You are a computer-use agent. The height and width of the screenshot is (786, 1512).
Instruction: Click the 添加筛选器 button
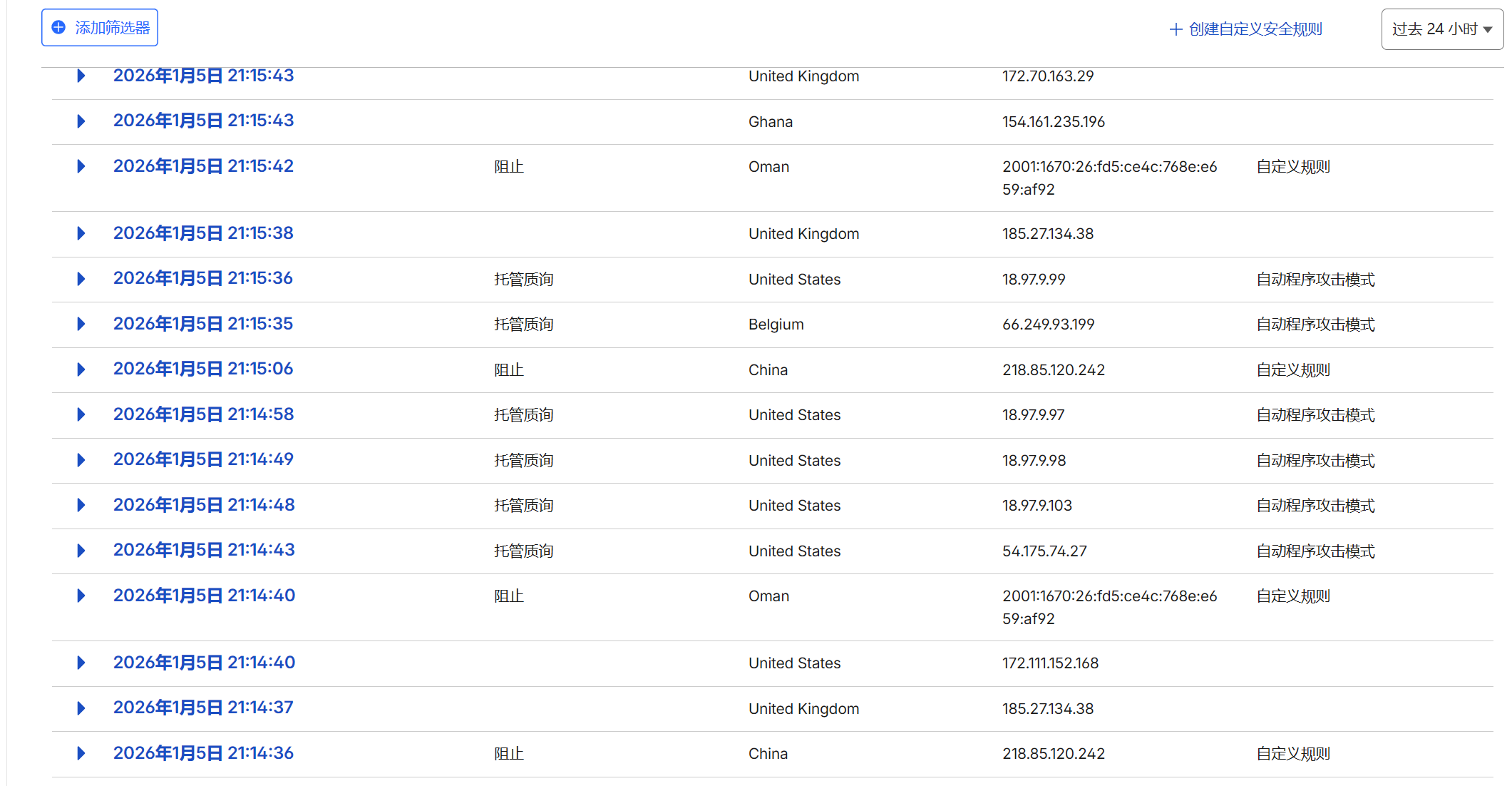click(100, 28)
